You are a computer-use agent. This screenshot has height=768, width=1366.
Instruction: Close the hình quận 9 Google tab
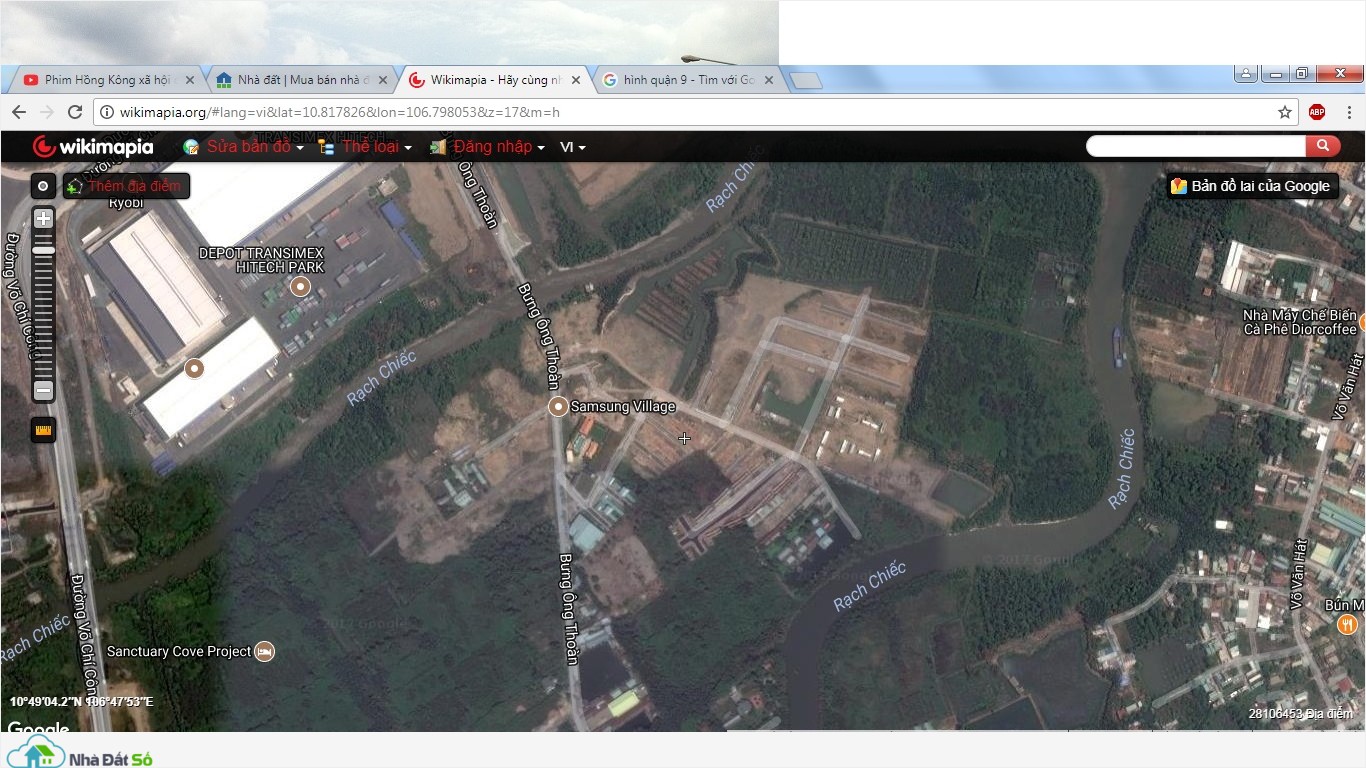(x=769, y=80)
